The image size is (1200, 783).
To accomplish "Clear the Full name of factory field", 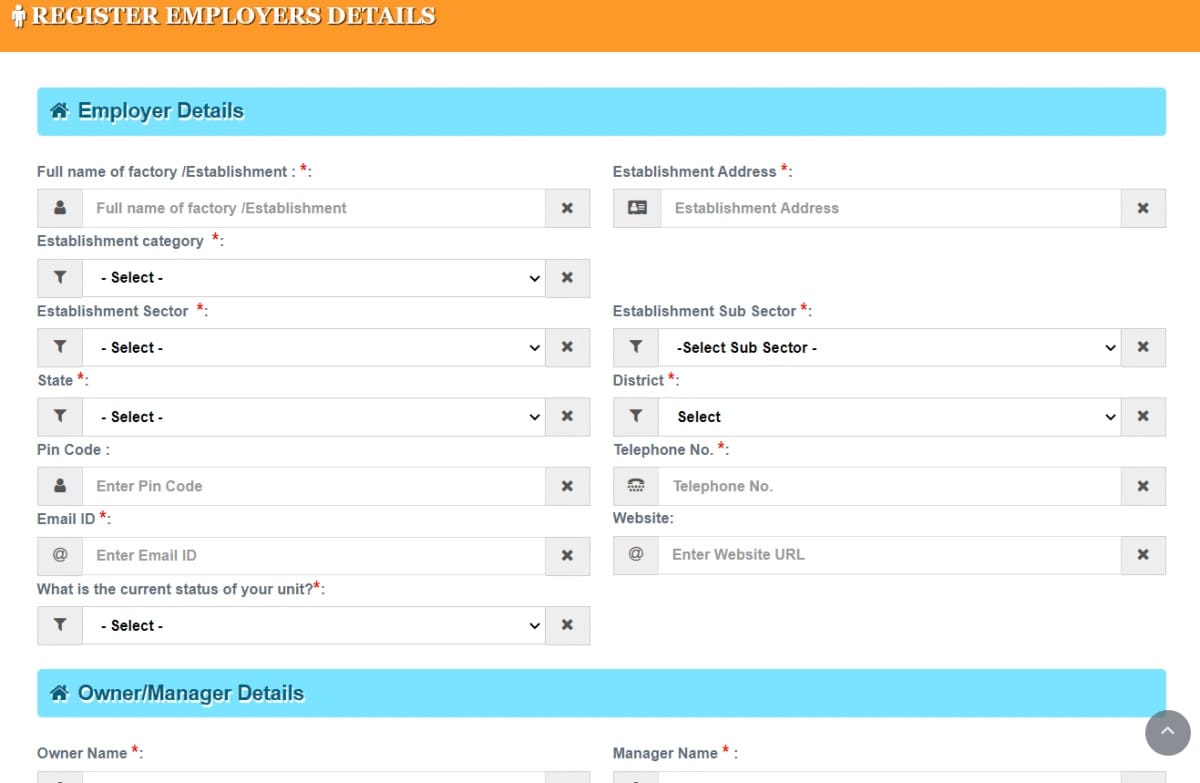I will (x=567, y=208).
